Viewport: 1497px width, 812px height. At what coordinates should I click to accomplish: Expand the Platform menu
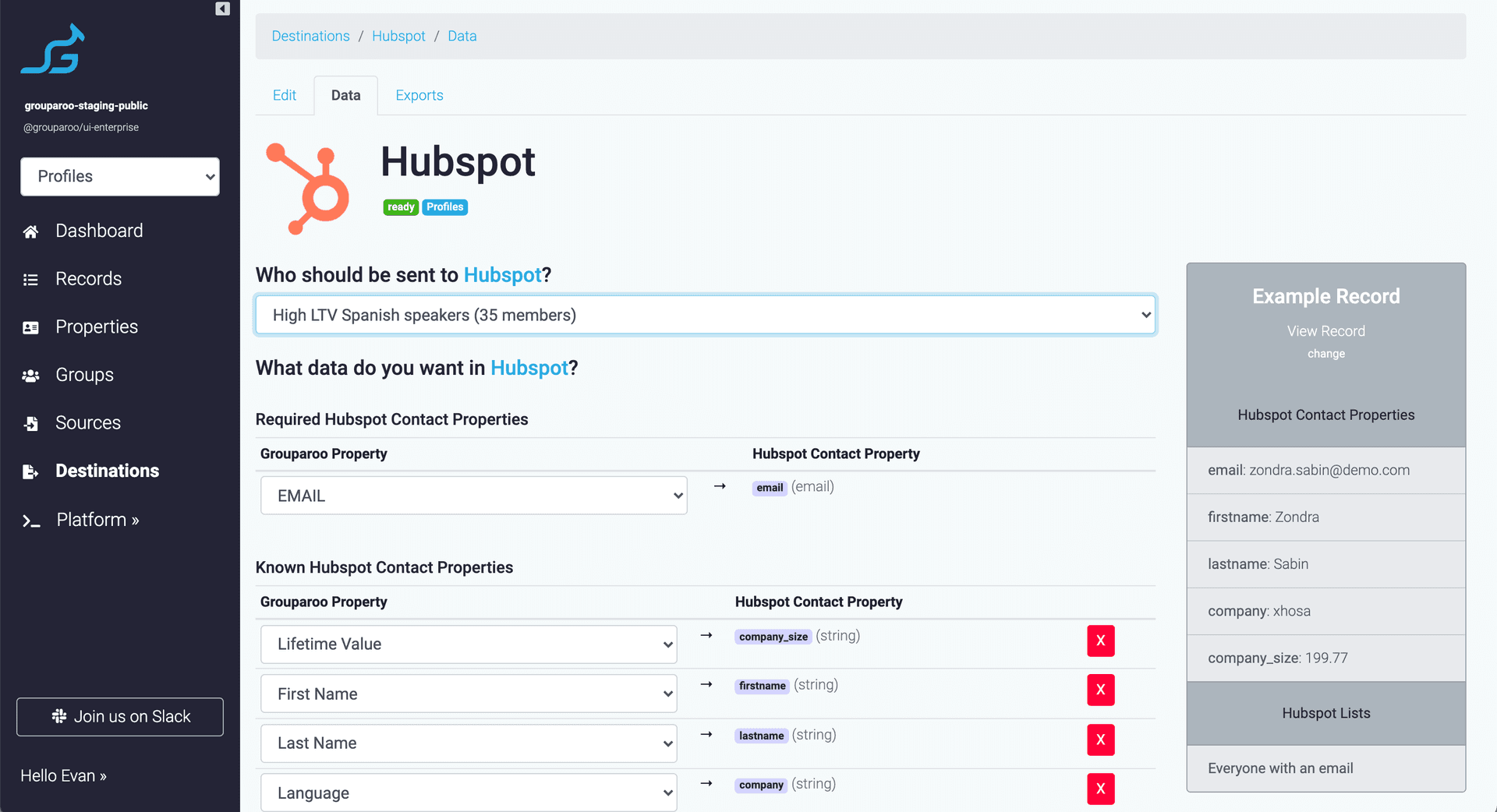tap(97, 520)
